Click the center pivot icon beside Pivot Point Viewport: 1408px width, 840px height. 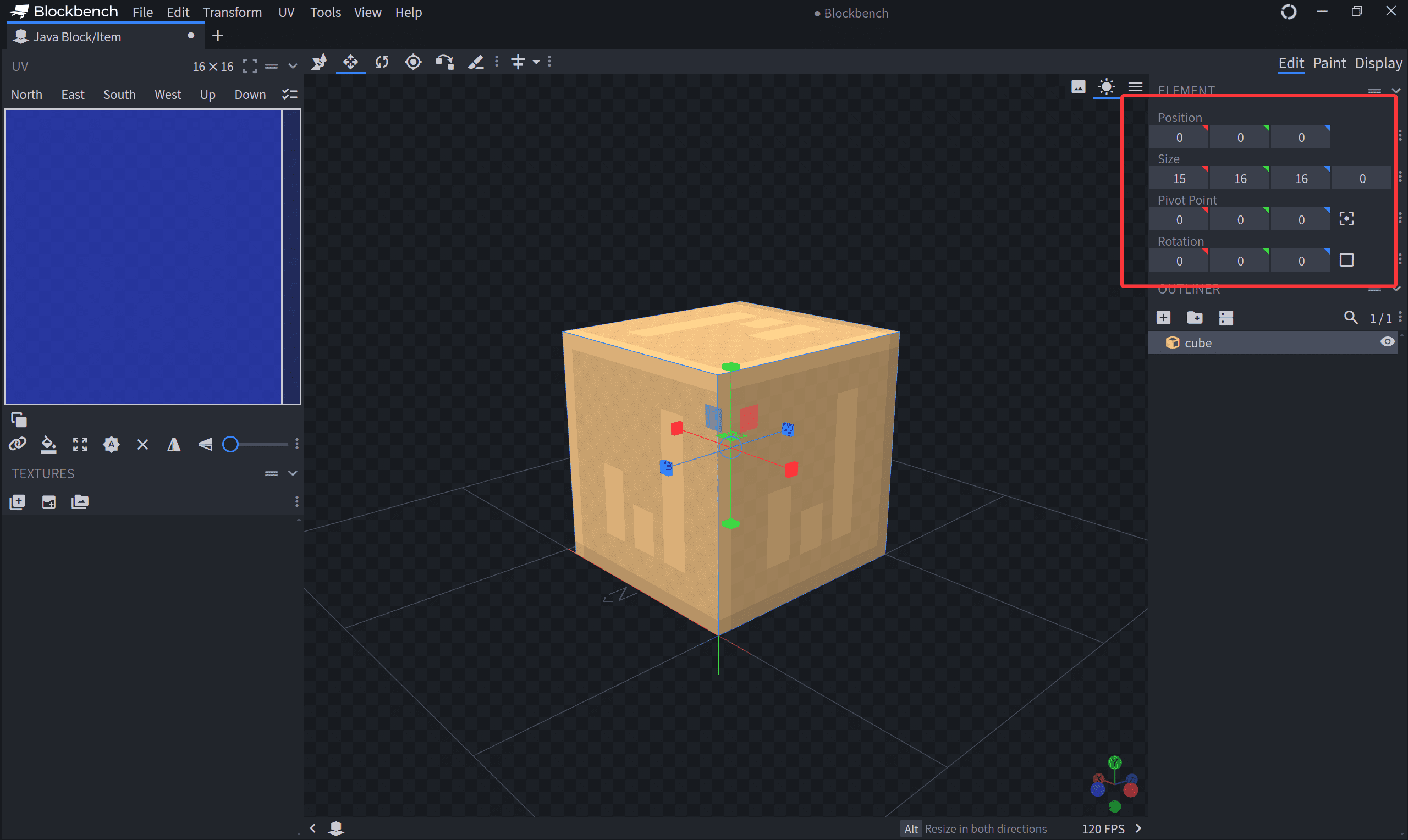pyautogui.click(x=1346, y=219)
